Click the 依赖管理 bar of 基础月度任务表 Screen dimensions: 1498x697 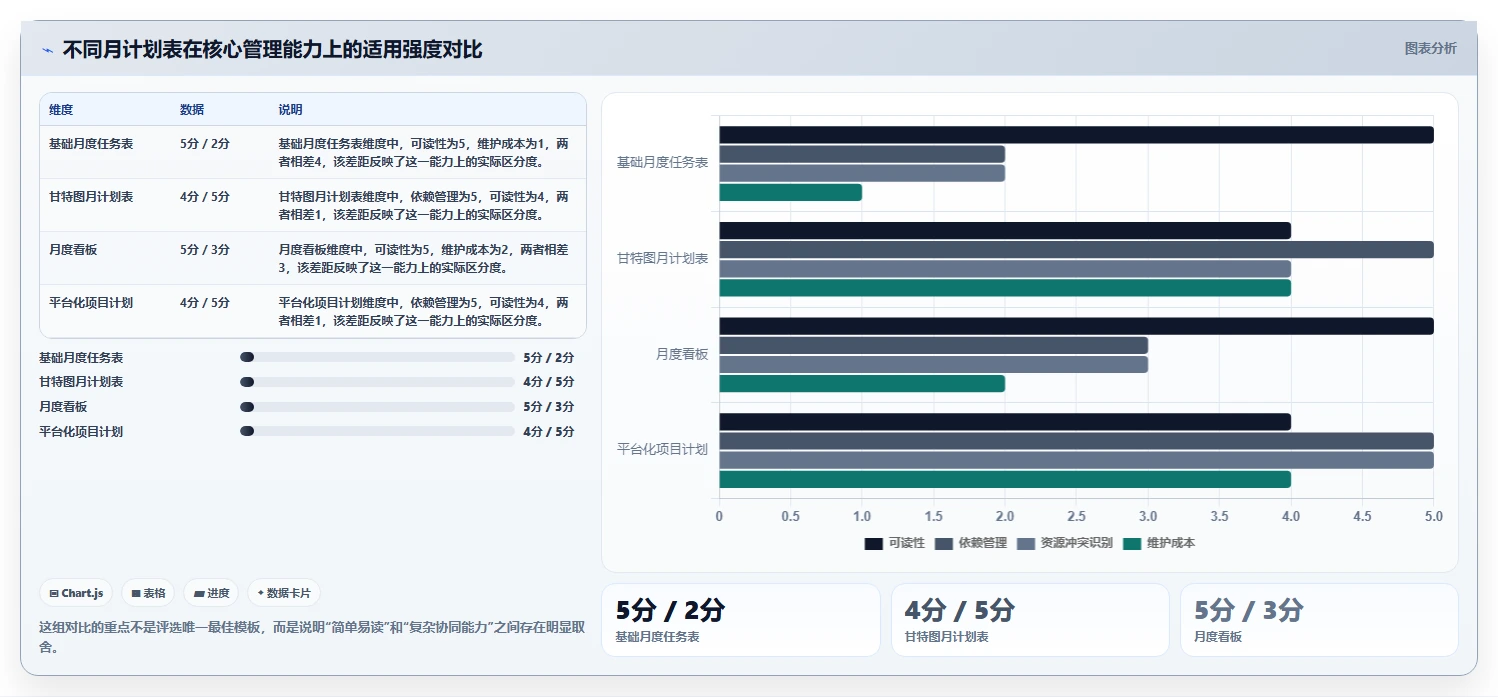862,154
